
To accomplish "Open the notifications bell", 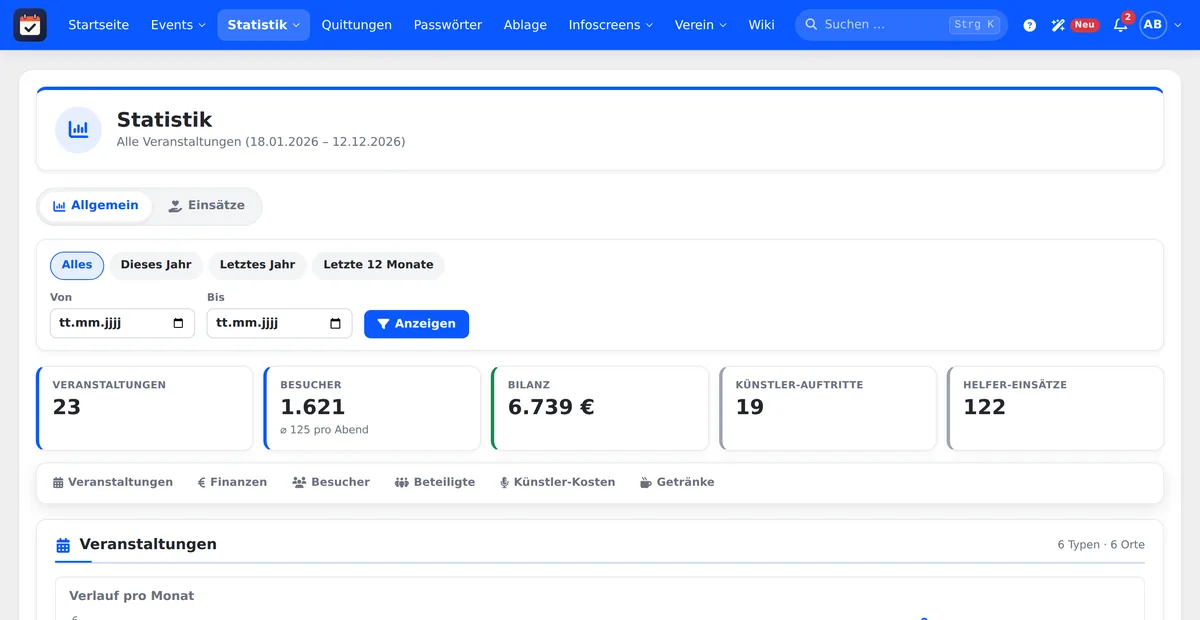I will tap(1121, 25).
